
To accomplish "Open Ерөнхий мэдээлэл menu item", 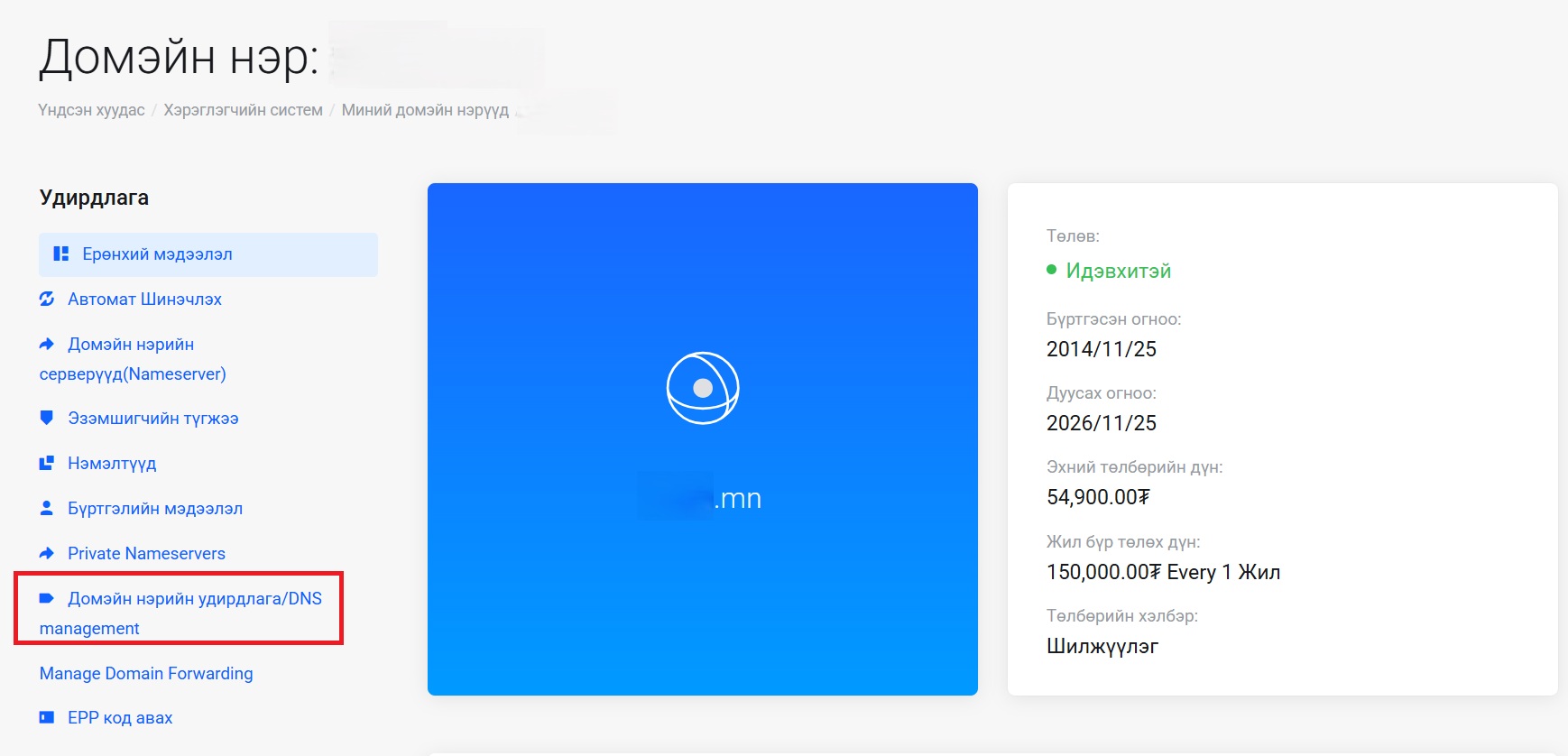I will coord(157,254).
